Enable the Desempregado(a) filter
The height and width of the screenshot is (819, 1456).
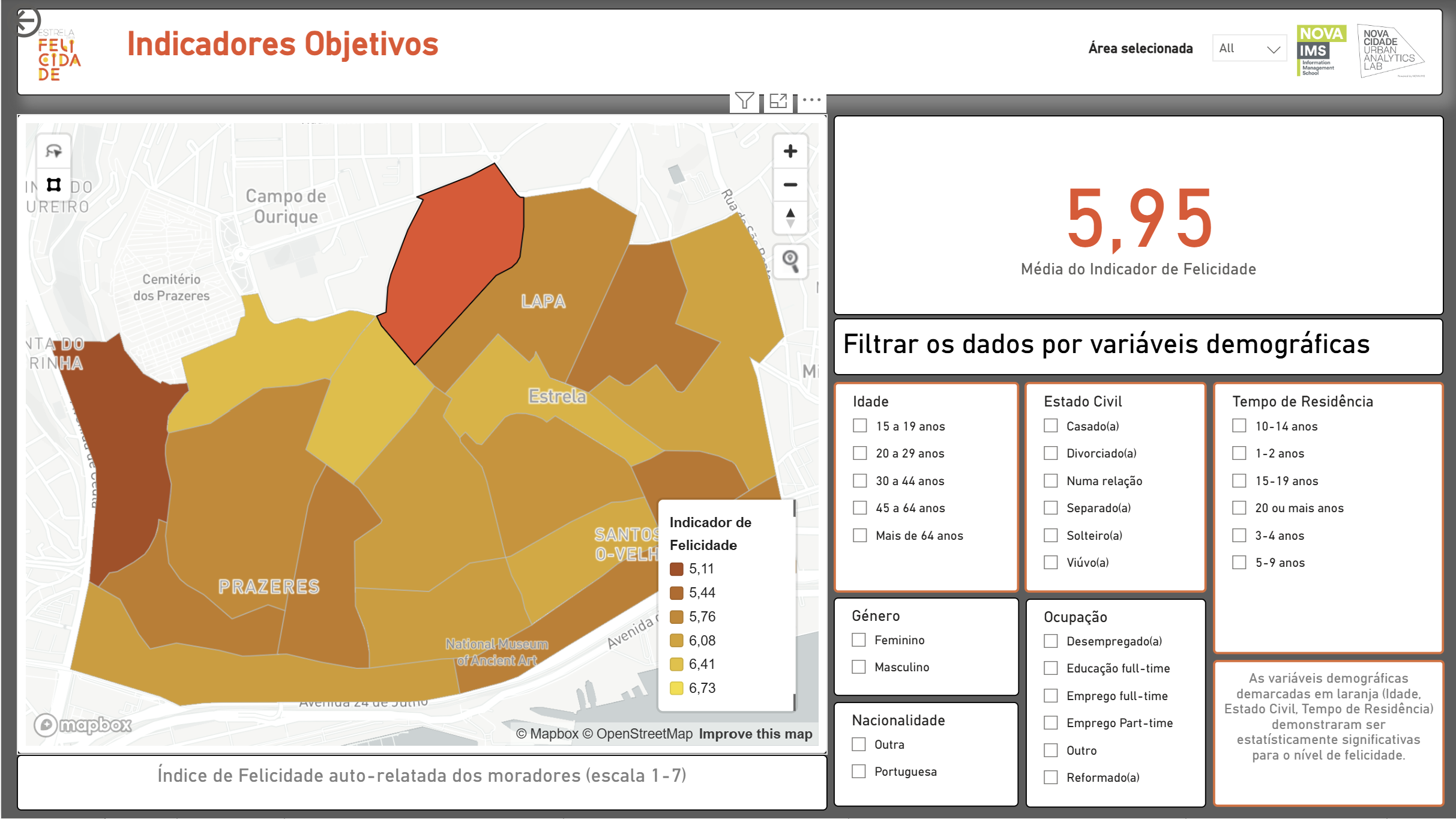click(1051, 641)
